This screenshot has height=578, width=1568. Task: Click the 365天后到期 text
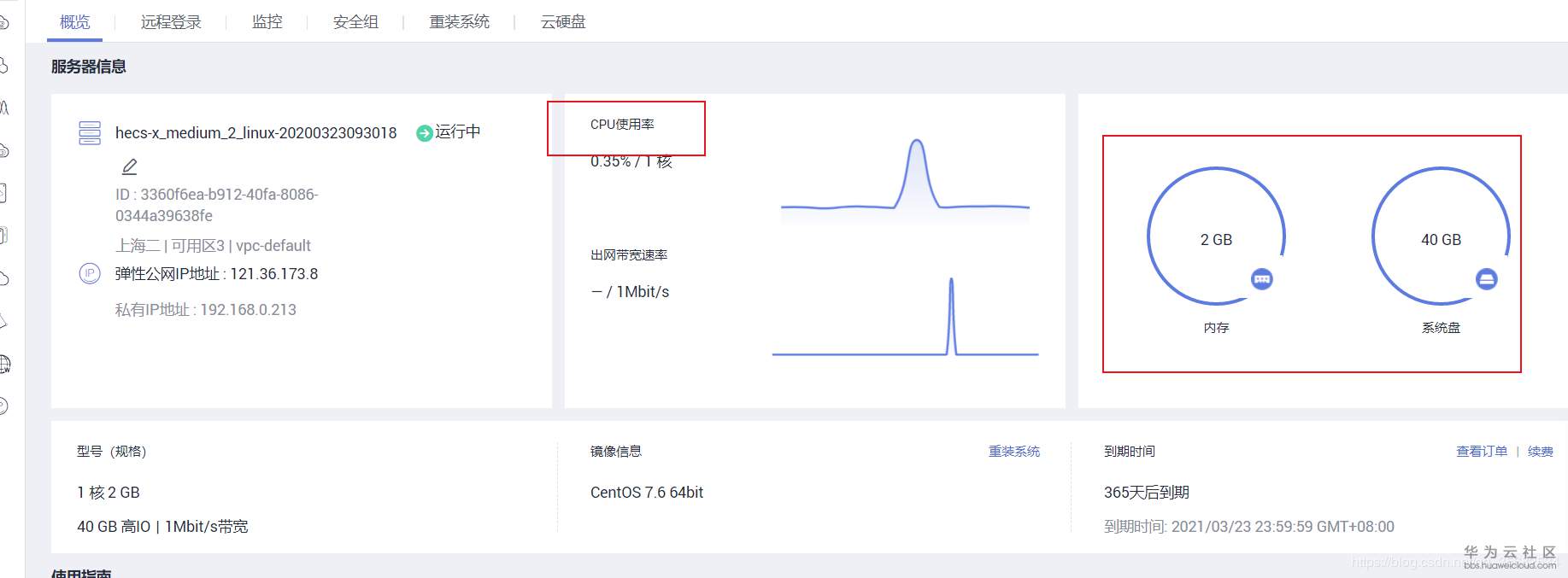(1147, 493)
